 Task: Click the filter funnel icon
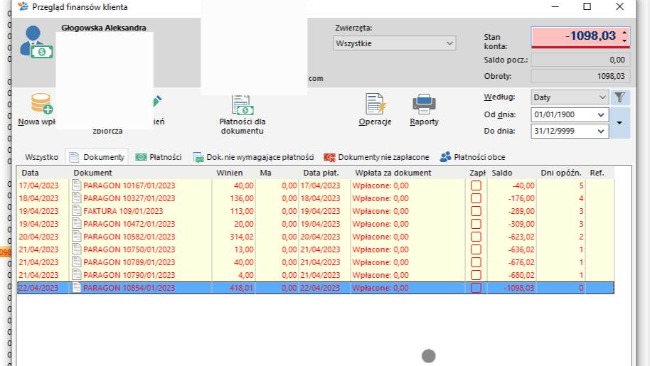click(619, 97)
